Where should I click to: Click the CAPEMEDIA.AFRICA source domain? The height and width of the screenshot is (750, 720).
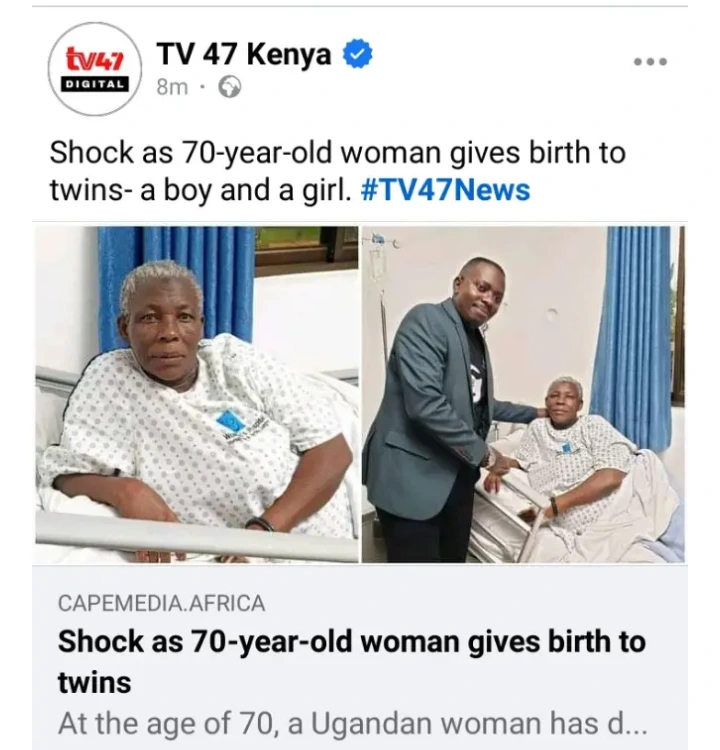pos(162,603)
